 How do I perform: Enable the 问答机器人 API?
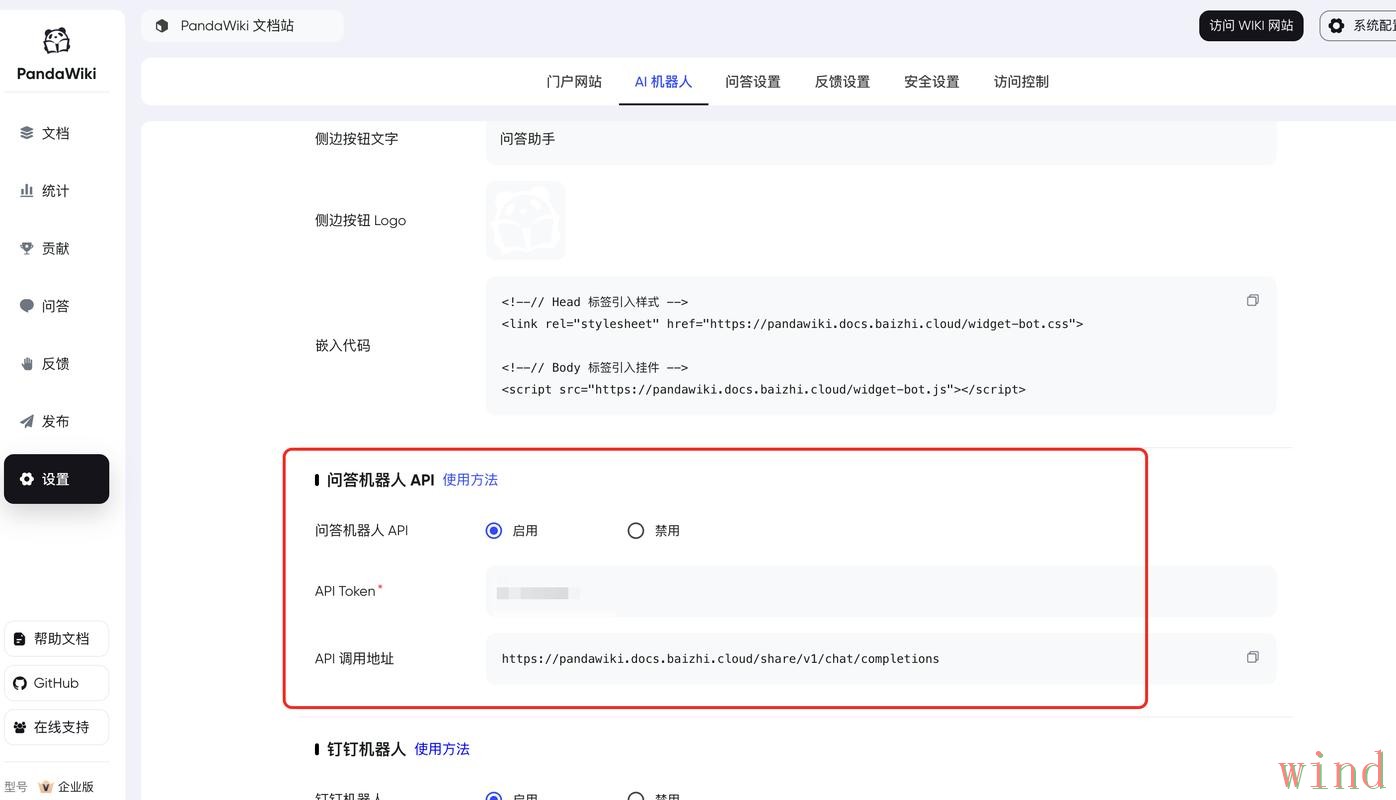tap(492, 529)
